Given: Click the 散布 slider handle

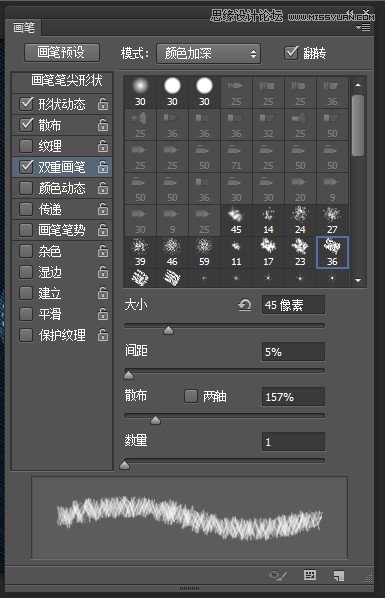Looking at the screenshot, I should (x=155, y=420).
